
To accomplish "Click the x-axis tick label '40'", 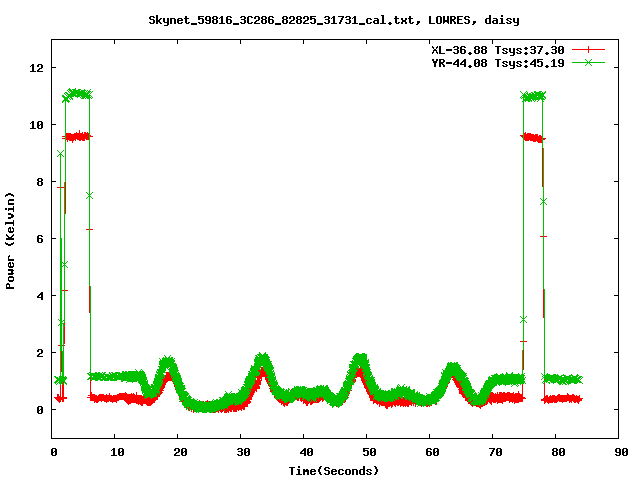I will 306,452.
